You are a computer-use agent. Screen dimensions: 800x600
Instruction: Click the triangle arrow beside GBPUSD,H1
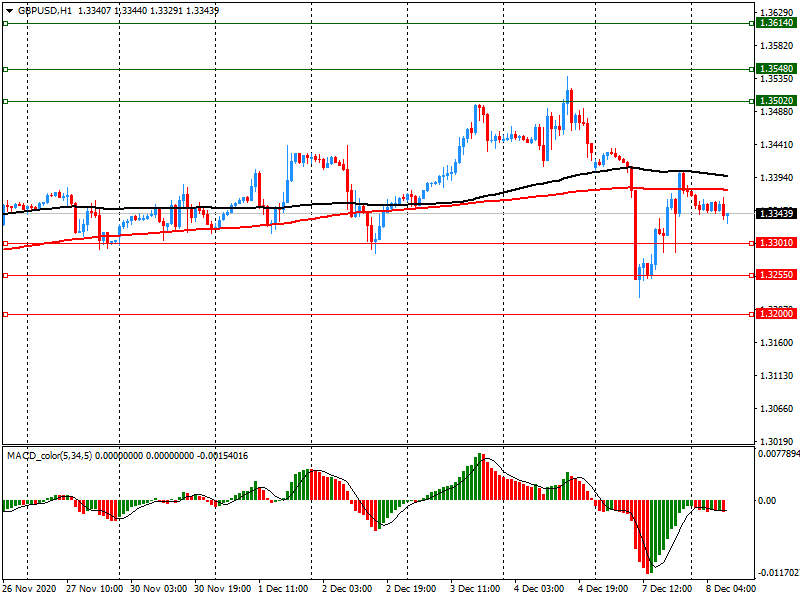click(x=7, y=10)
